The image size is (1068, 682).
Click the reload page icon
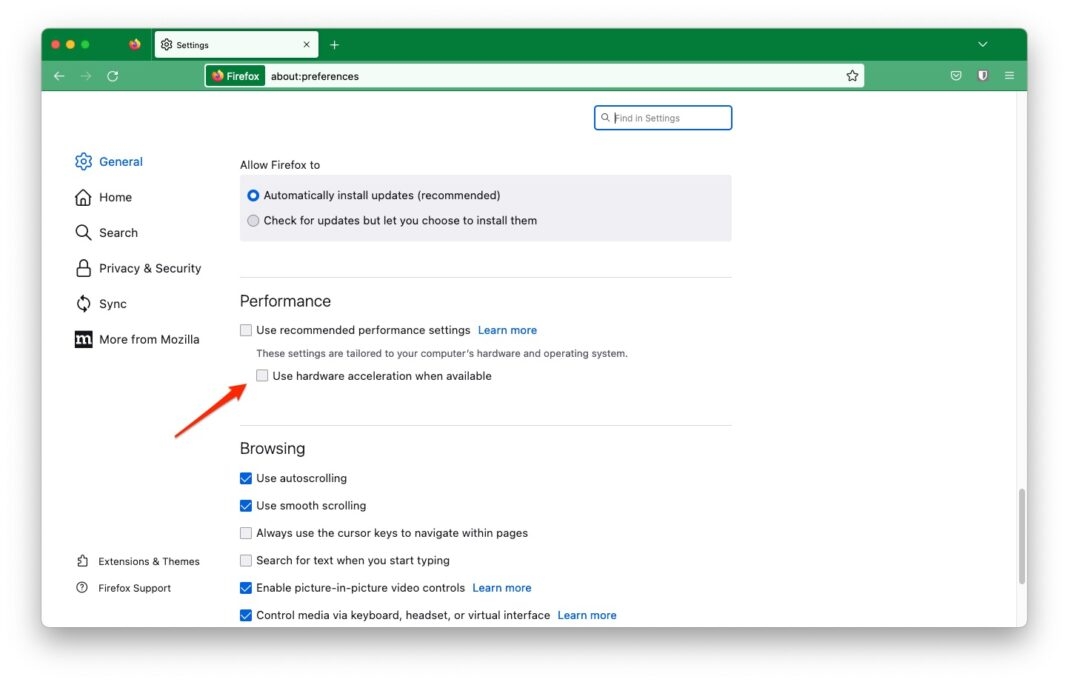(x=112, y=76)
